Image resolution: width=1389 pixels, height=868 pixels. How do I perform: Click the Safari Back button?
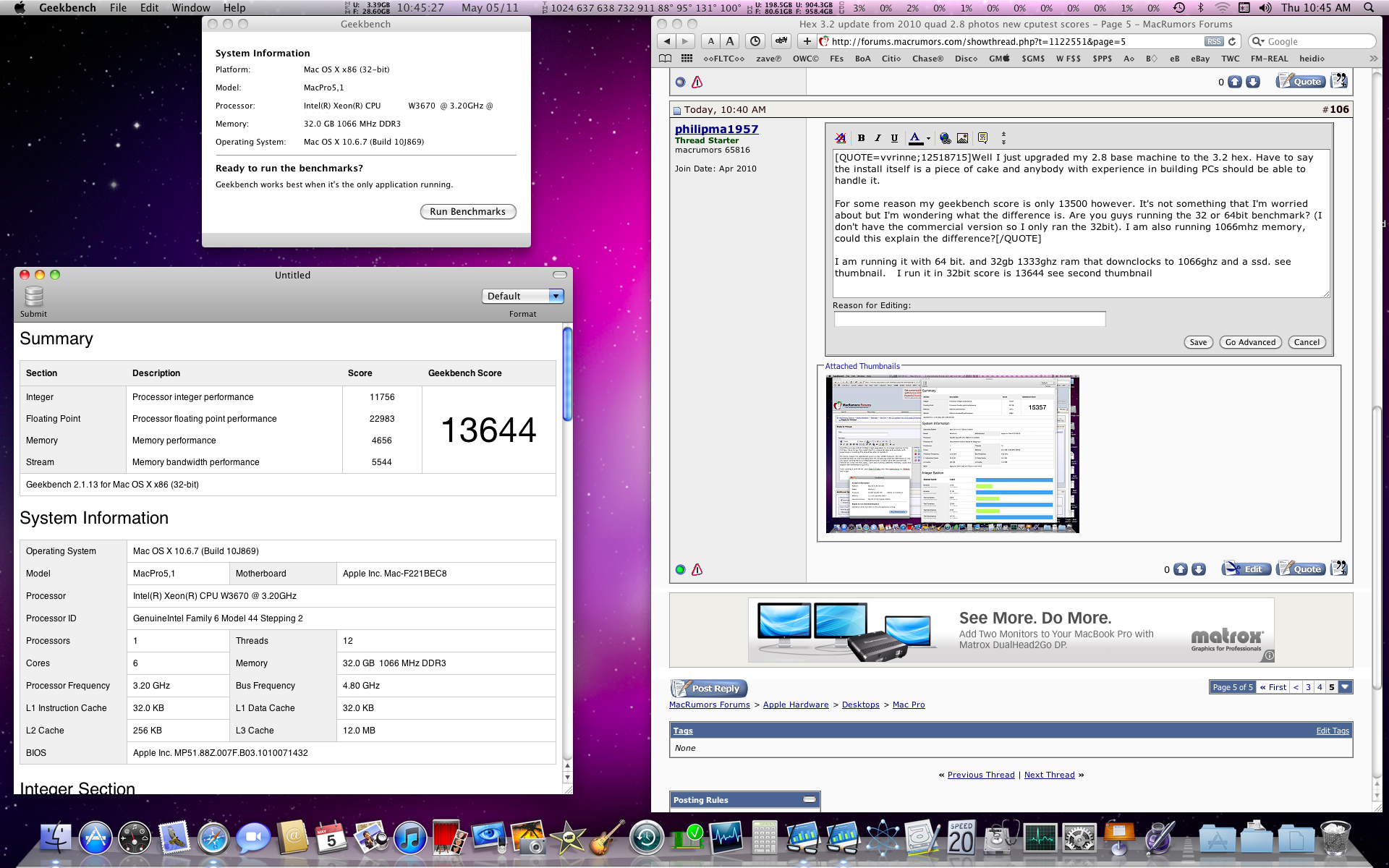click(666, 41)
